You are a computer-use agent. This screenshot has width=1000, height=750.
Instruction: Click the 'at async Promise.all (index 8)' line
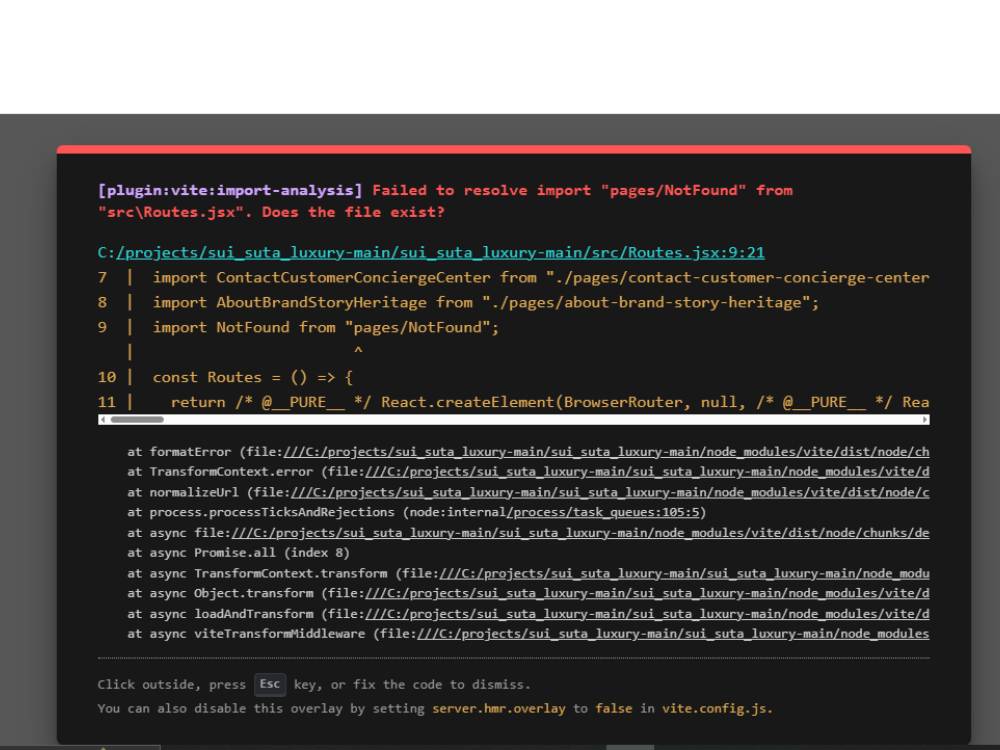[238, 553]
